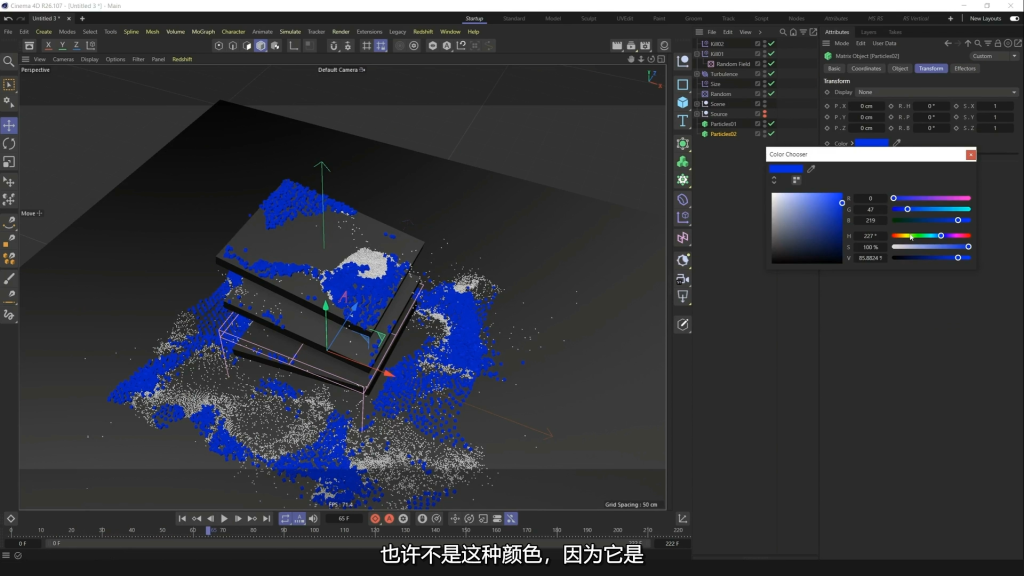Screen dimensions: 1024x576
Task: Click the blue Color swatch in Transform
Action: (872, 143)
